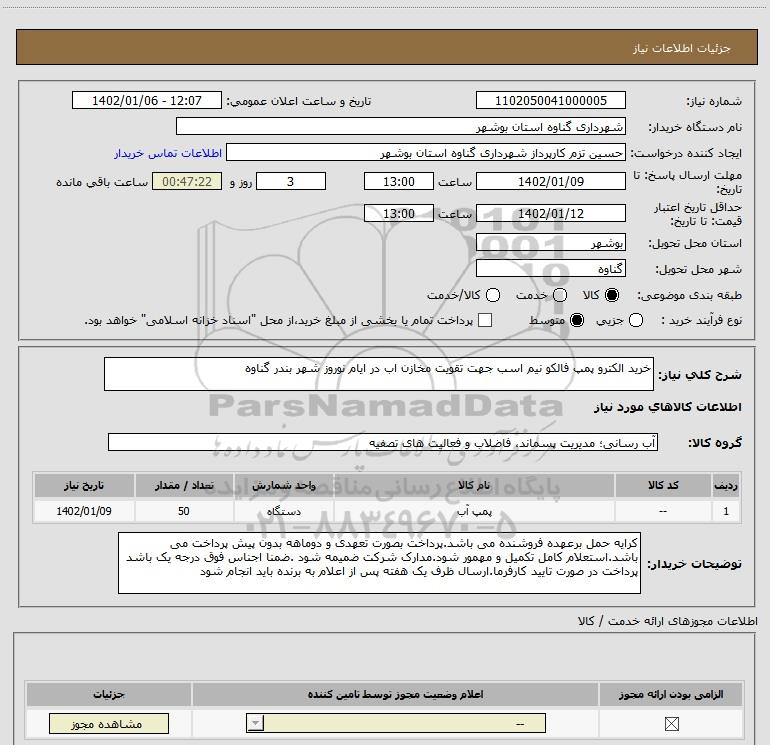Click the need number field 1102050041000005

pos(550,100)
